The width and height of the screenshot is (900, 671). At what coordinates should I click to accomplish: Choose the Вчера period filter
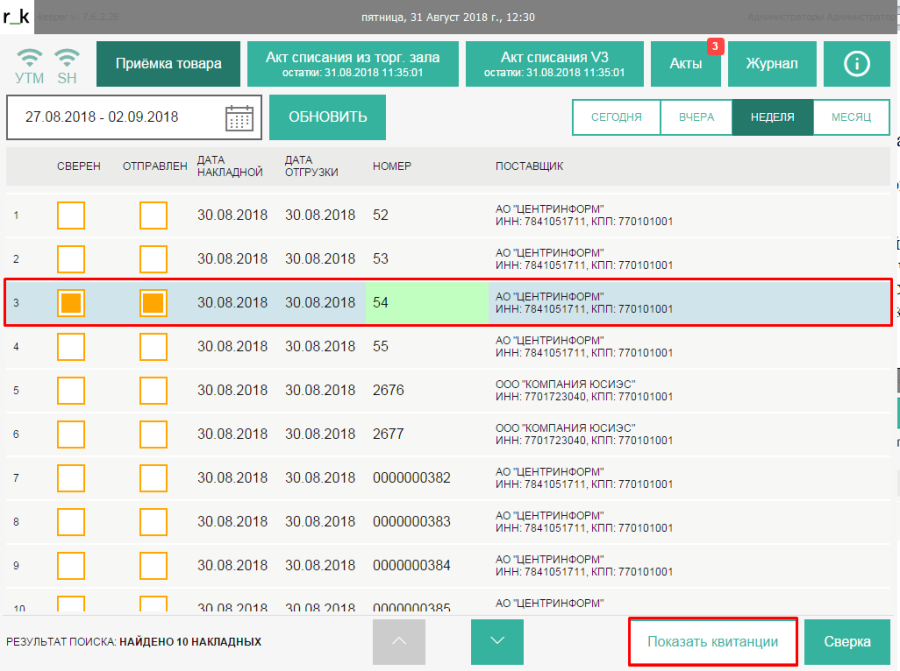[x=695, y=117]
